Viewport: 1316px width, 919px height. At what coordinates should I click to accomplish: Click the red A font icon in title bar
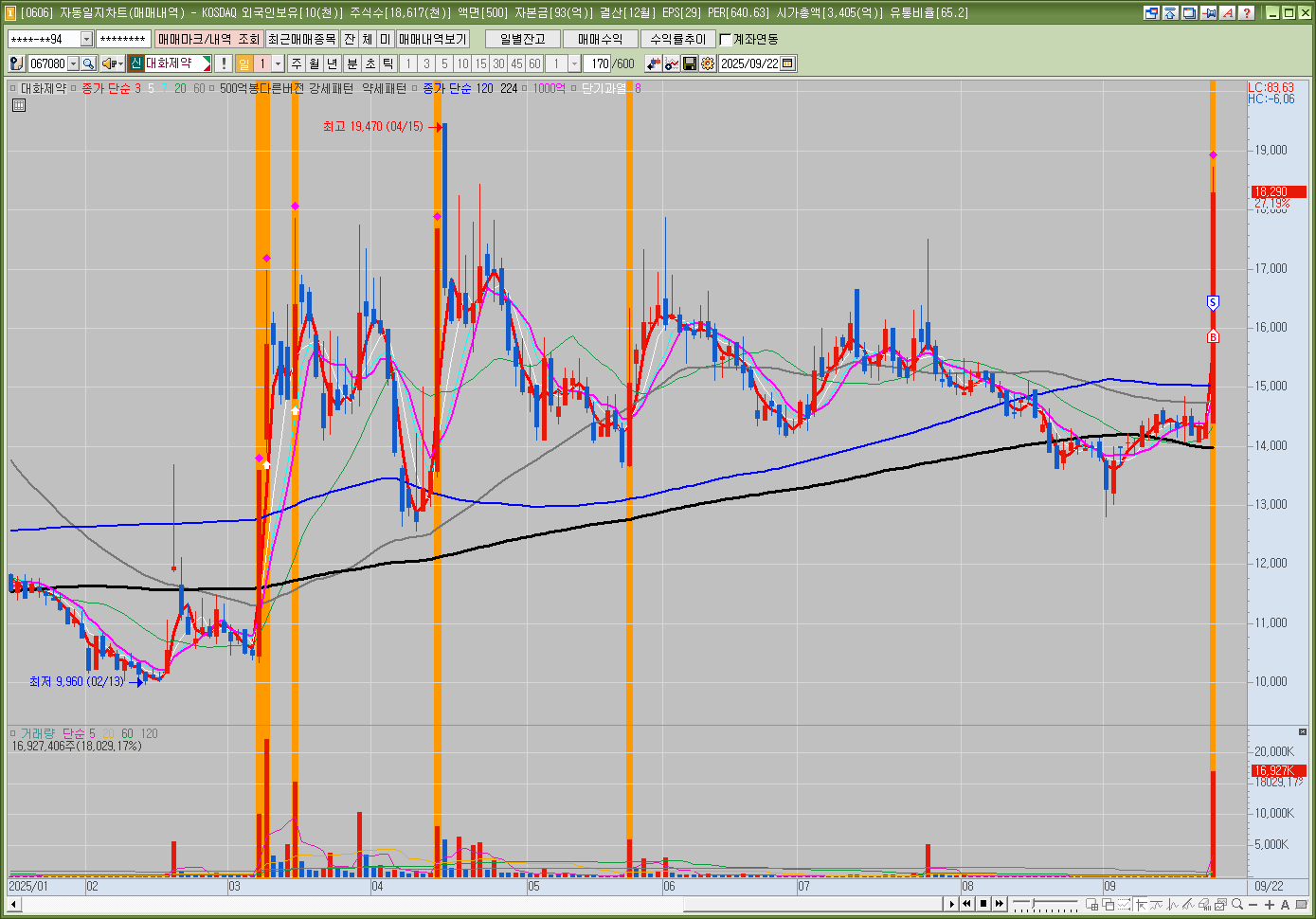click(1228, 12)
